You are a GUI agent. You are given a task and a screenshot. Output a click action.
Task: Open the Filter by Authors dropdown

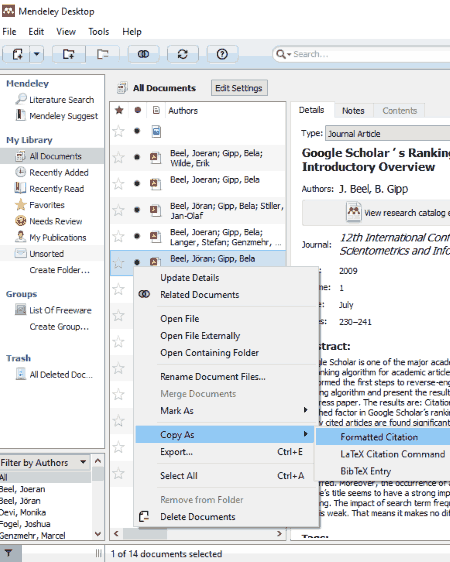[x=45, y=463]
